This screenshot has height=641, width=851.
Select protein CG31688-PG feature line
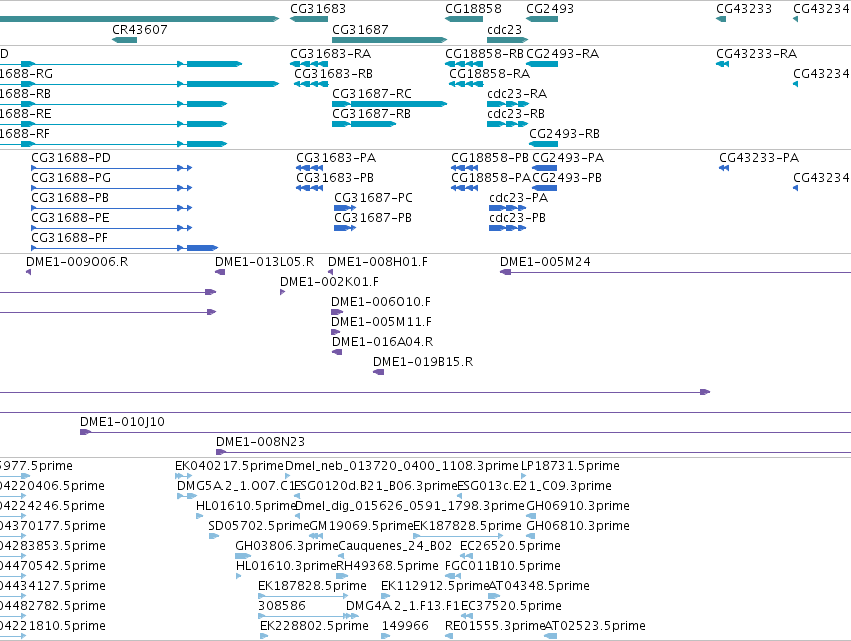click(x=112, y=188)
